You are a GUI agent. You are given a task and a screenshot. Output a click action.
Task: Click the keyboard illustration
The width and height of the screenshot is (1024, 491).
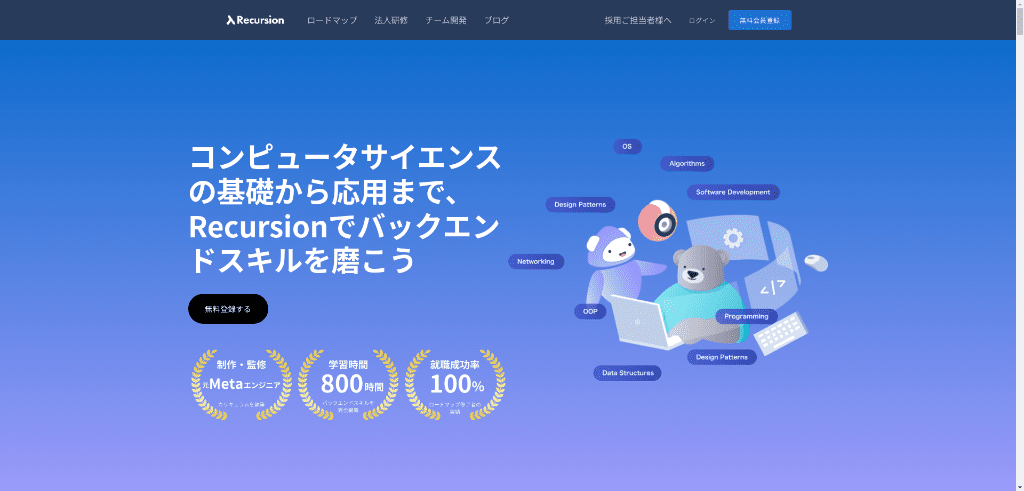click(781, 334)
